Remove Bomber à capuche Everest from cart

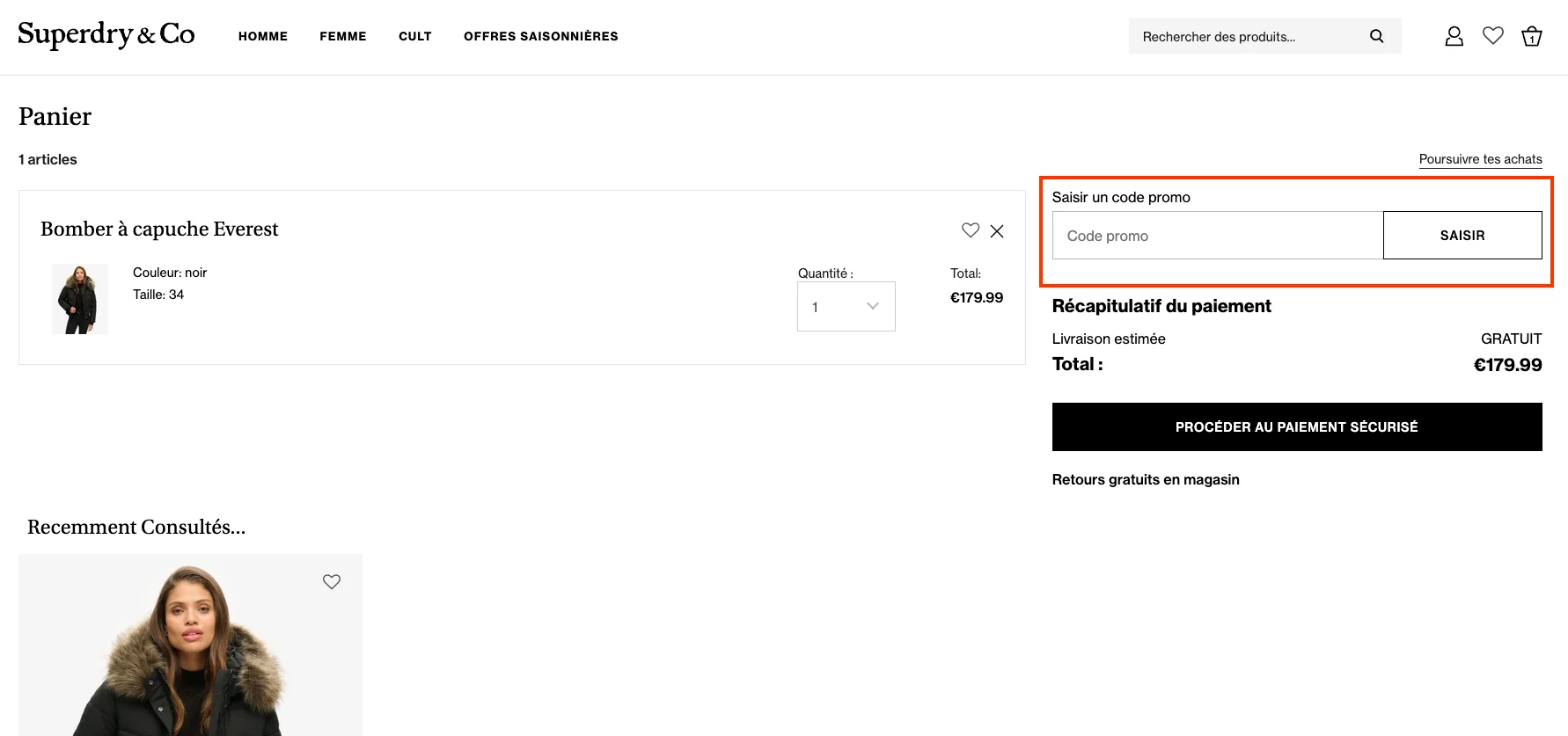(997, 231)
